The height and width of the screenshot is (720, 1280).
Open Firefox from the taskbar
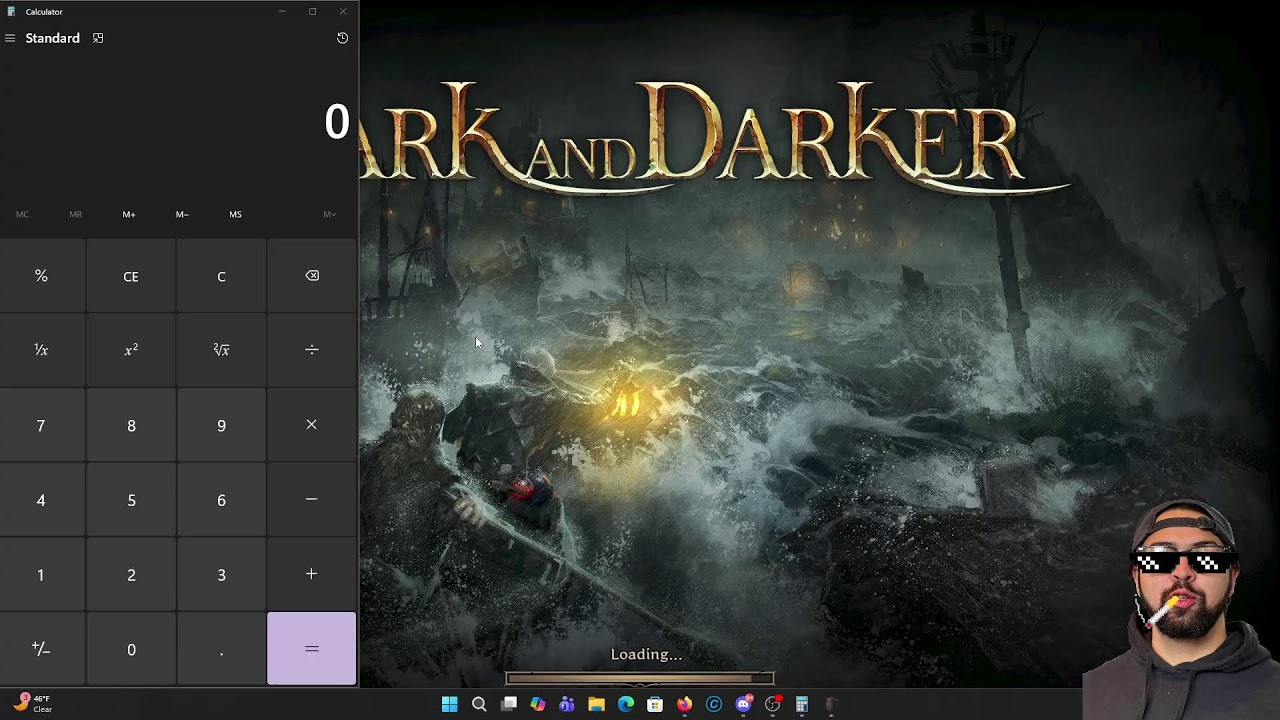pos(684,704)
